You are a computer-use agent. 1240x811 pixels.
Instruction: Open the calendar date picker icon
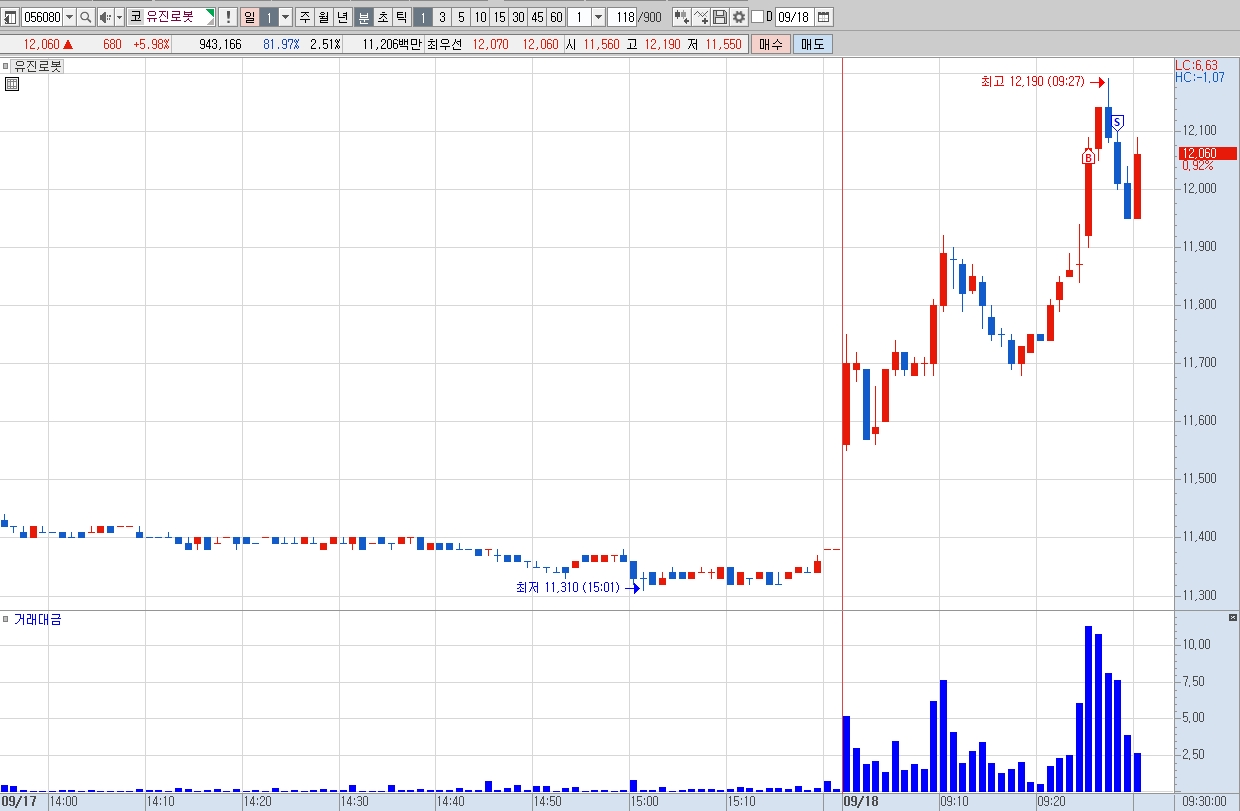pyautogui.click(x=823, y=17)
